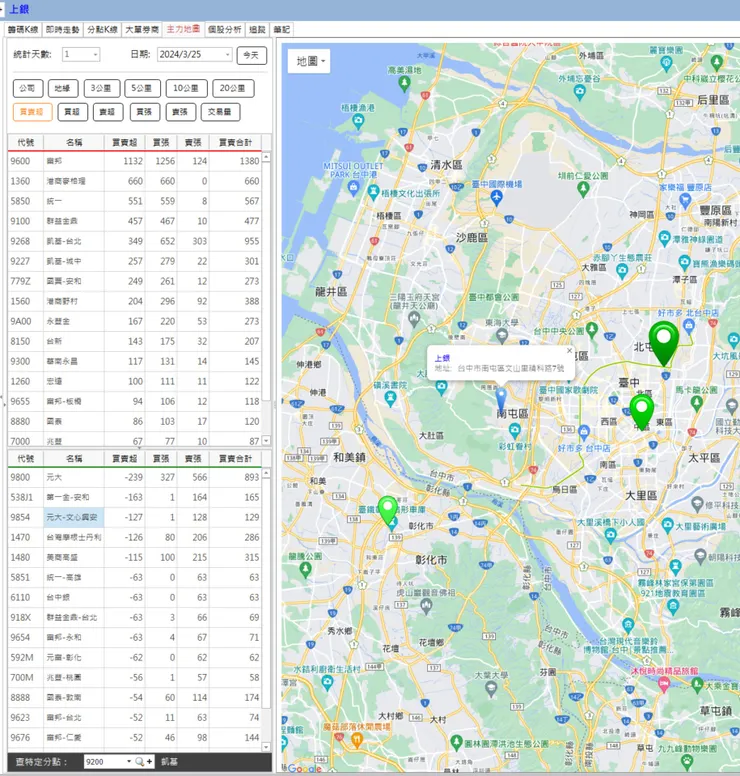Viewport: 740px width, 776px height.
Task: Click the green pin near 東區
Action: 641,412
